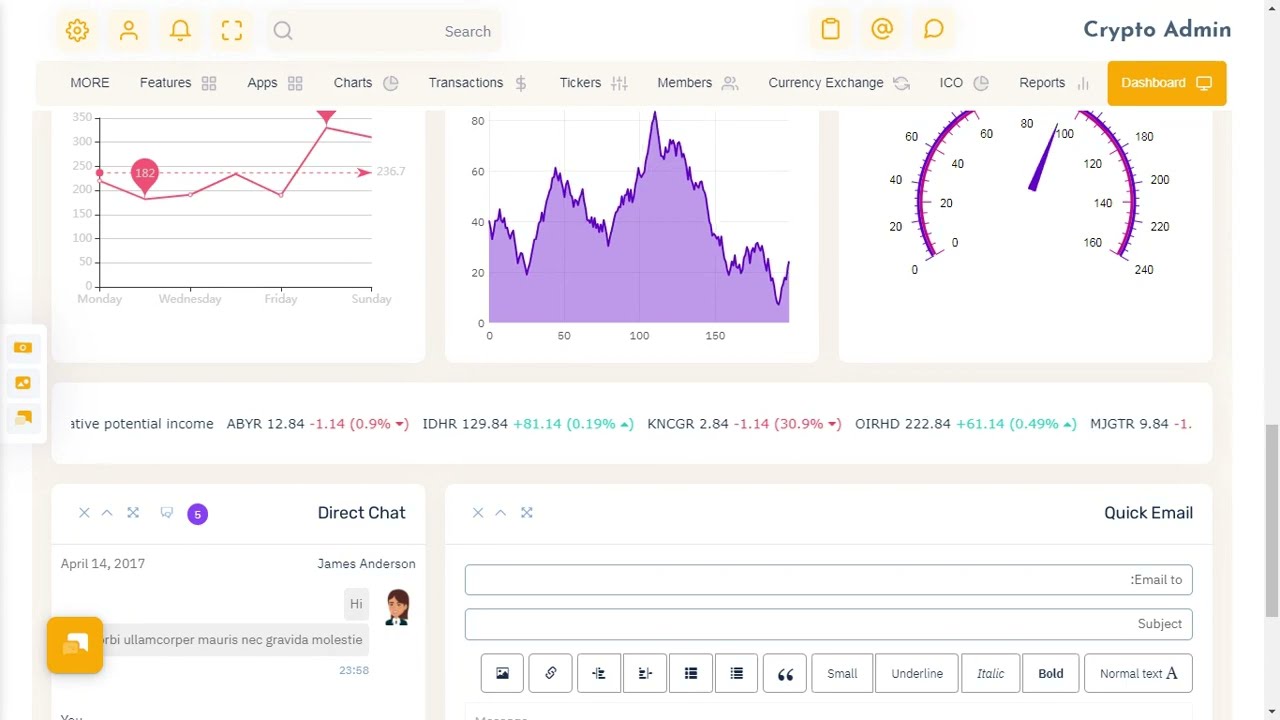Insert link via email editor toolbar
This screenshot has height=720, width=1280.
[550, 673]
